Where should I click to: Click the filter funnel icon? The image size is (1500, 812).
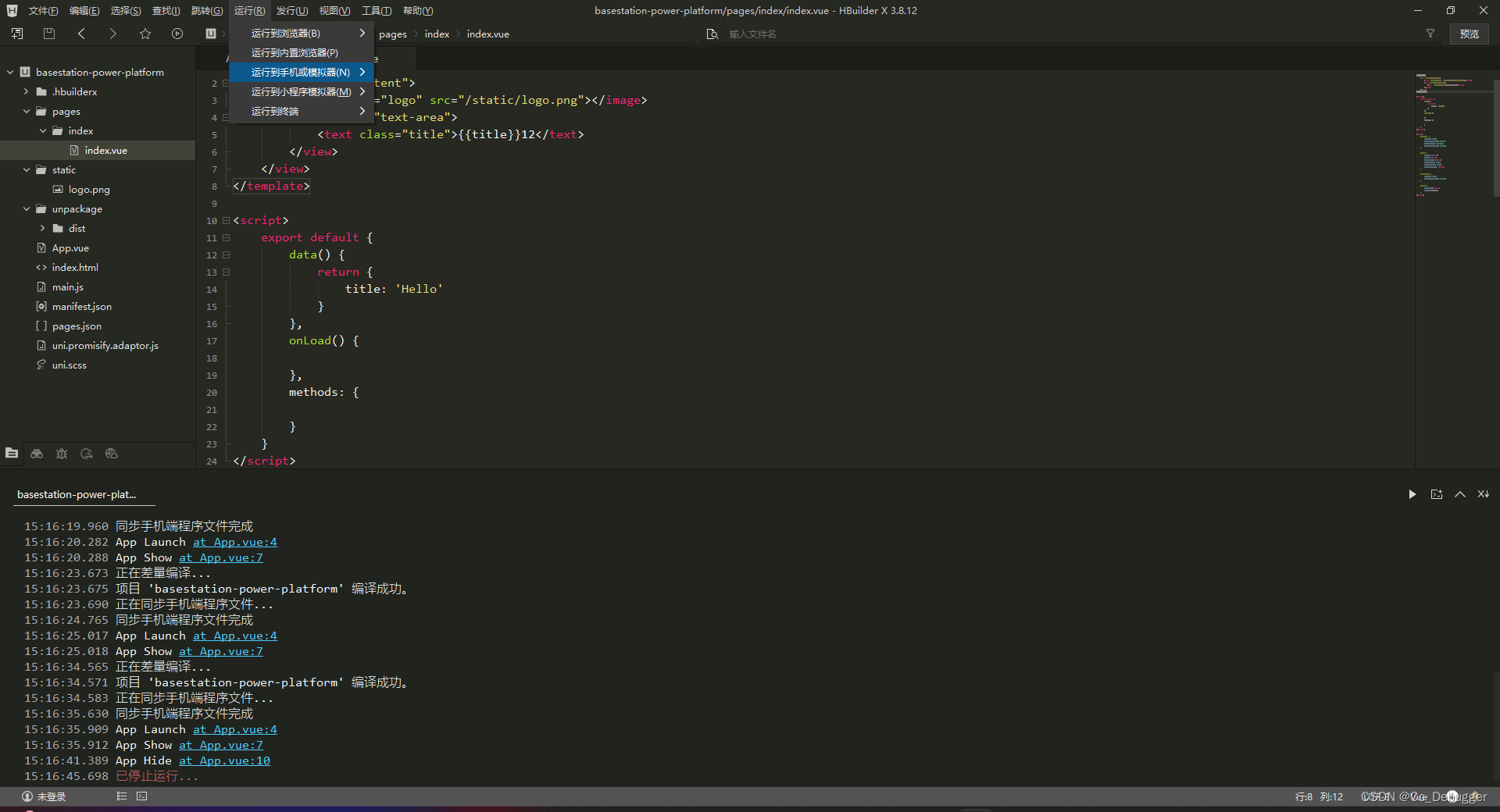click(x=1430, y=34)
